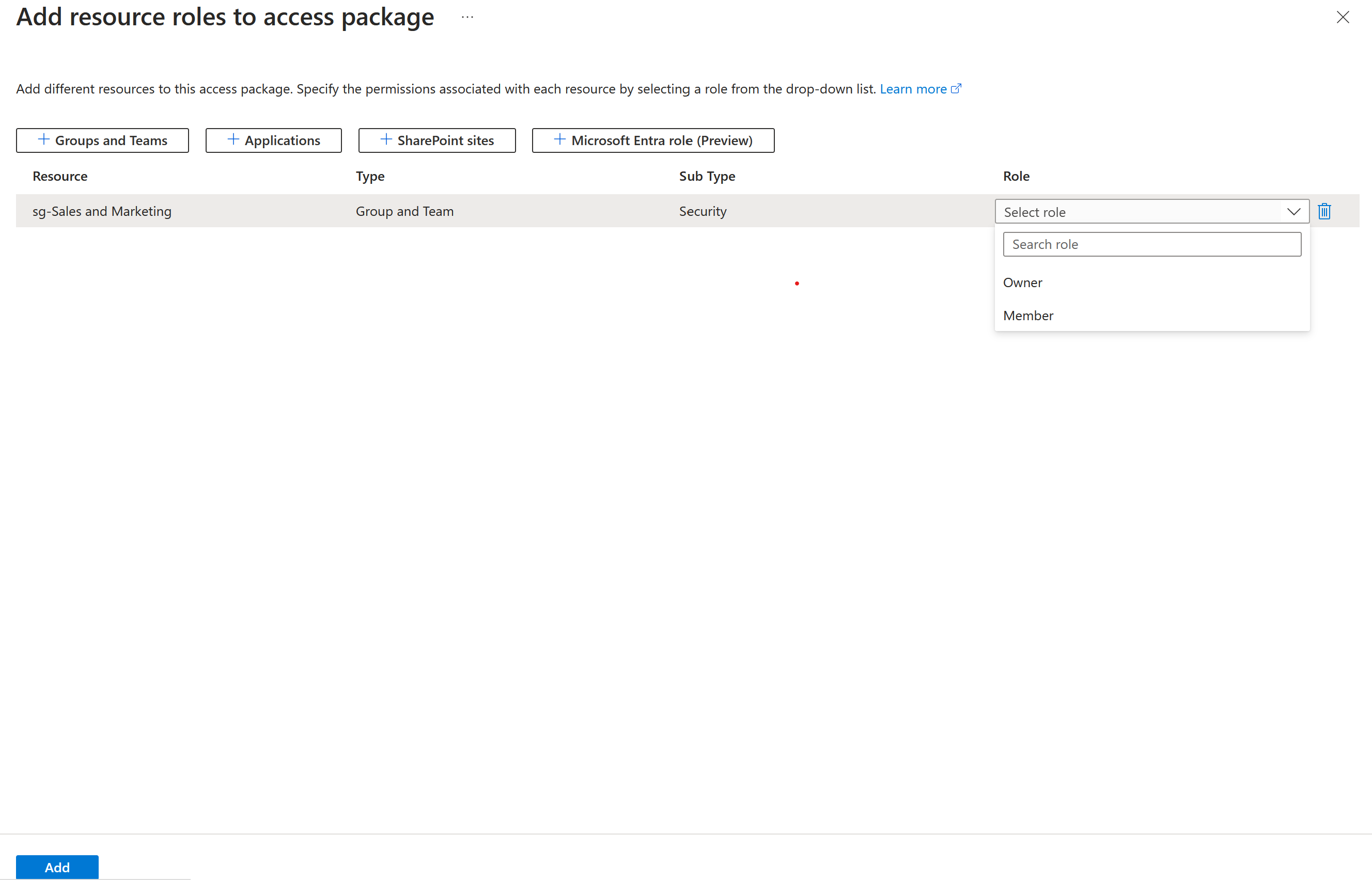Screen dimensions: 1372x880
Task: Click the Role dropdown chevron arrow
Action: pos(1294,211)
